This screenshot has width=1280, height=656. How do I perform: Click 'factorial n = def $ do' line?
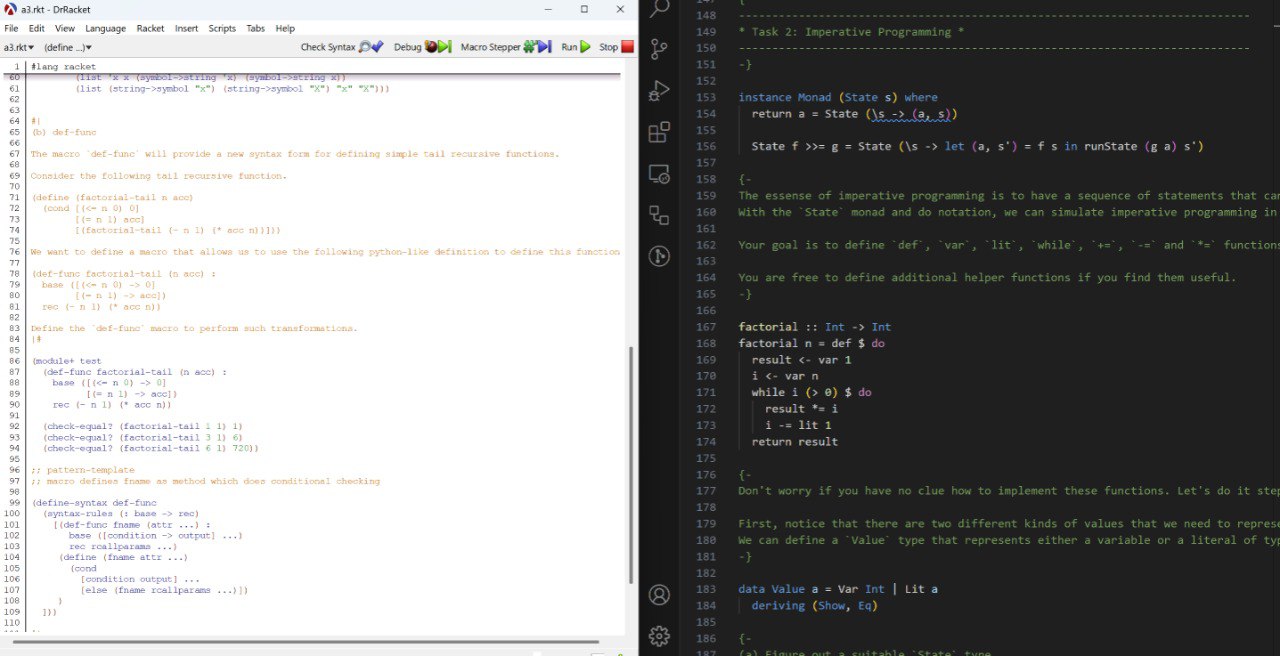811,343
